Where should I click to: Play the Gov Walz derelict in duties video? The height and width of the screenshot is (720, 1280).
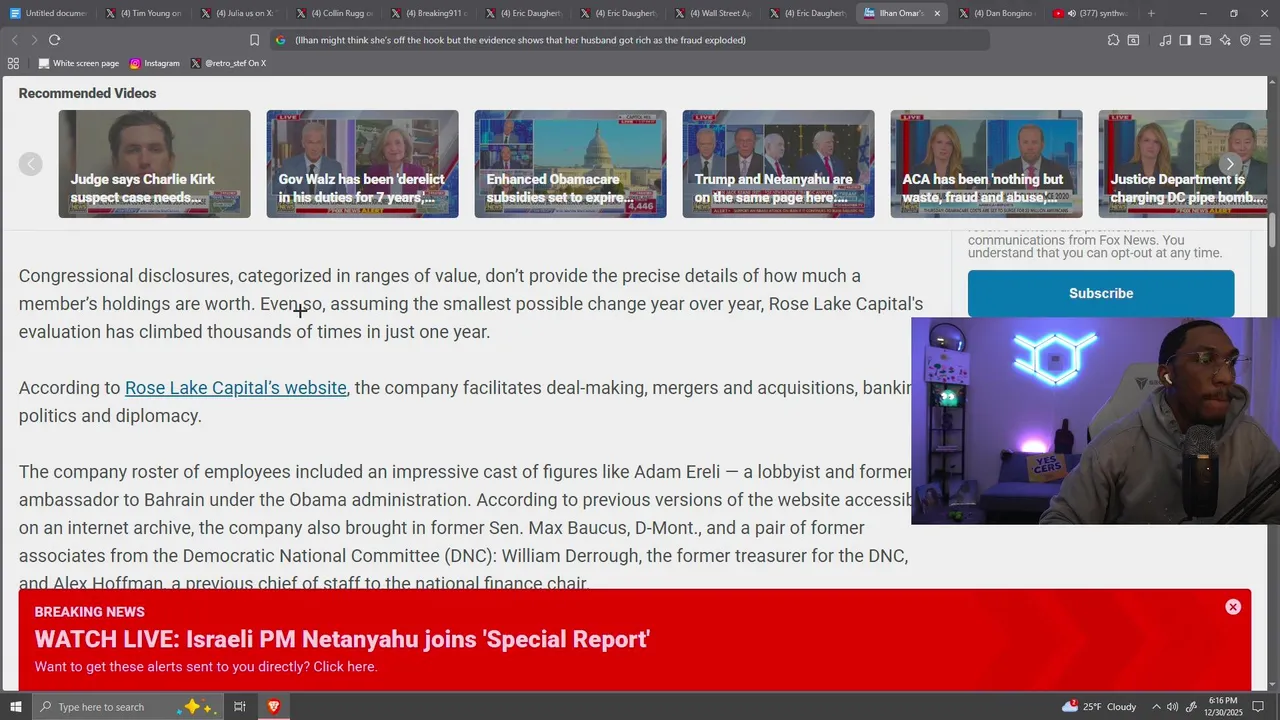362,164
